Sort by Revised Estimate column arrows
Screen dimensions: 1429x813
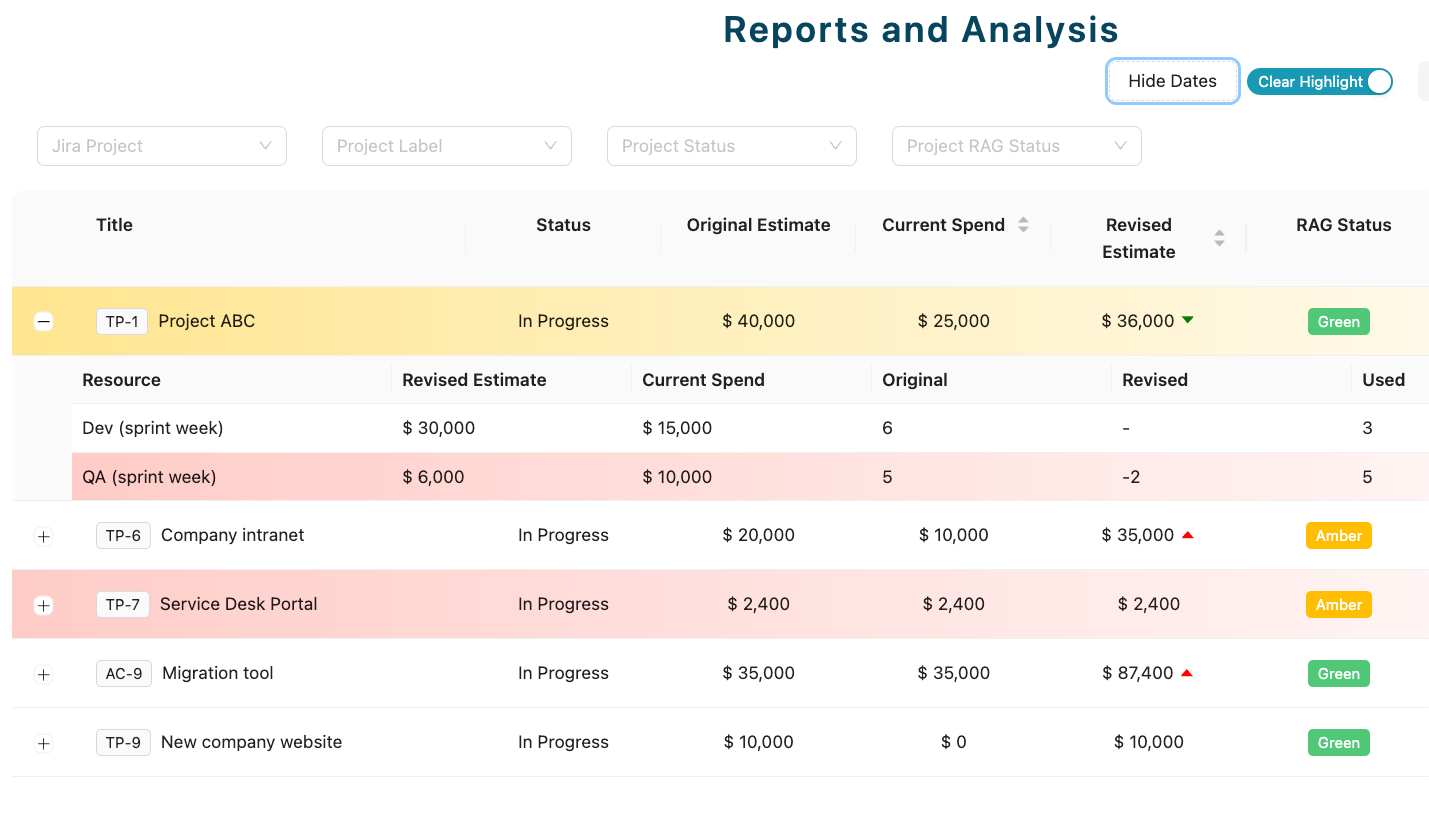tap(1219, 238)
